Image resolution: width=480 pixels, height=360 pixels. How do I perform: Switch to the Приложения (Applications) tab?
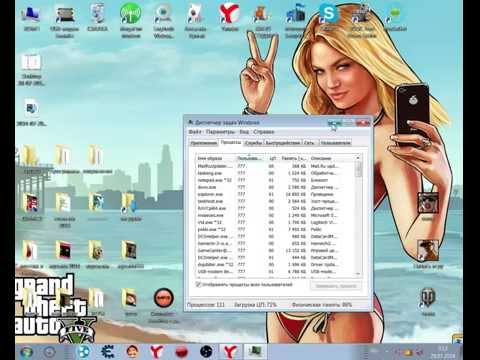coord(203,143)
